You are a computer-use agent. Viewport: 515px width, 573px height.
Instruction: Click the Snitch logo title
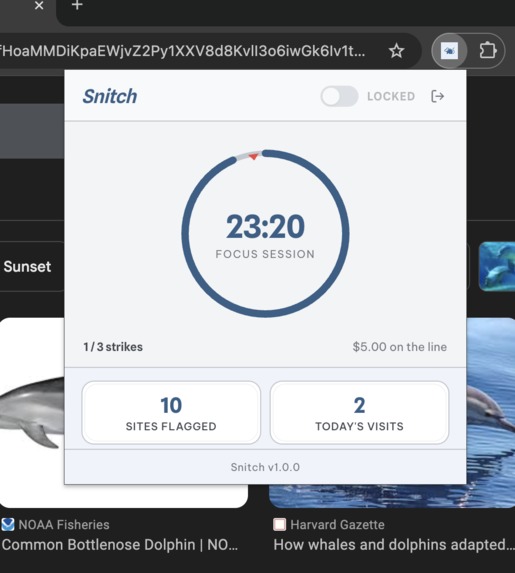click(x=110, y=96)
